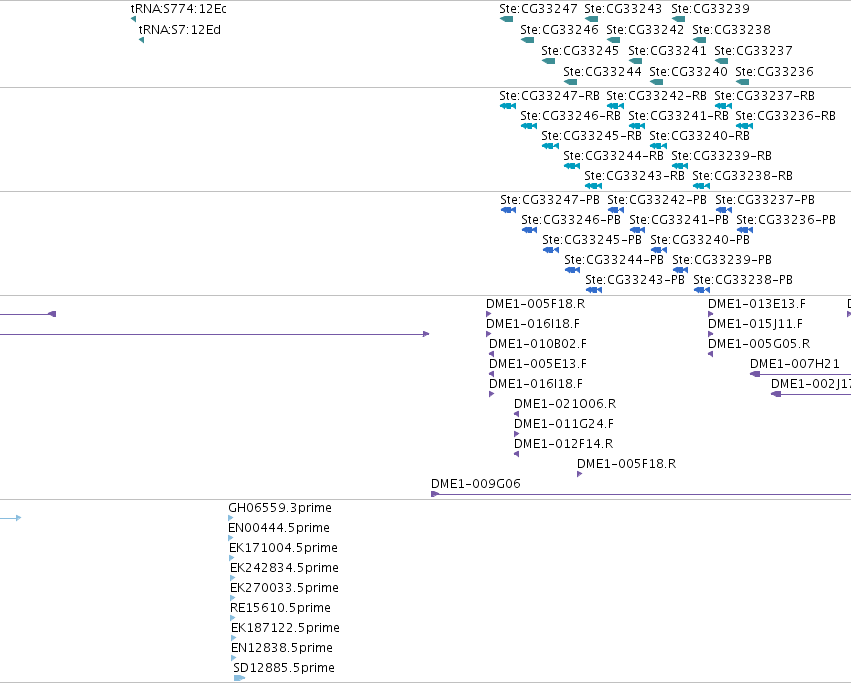Select BAC end DME1-011G24.F
Viewport: 851px width, 683px height.
(x=564, y=424)
